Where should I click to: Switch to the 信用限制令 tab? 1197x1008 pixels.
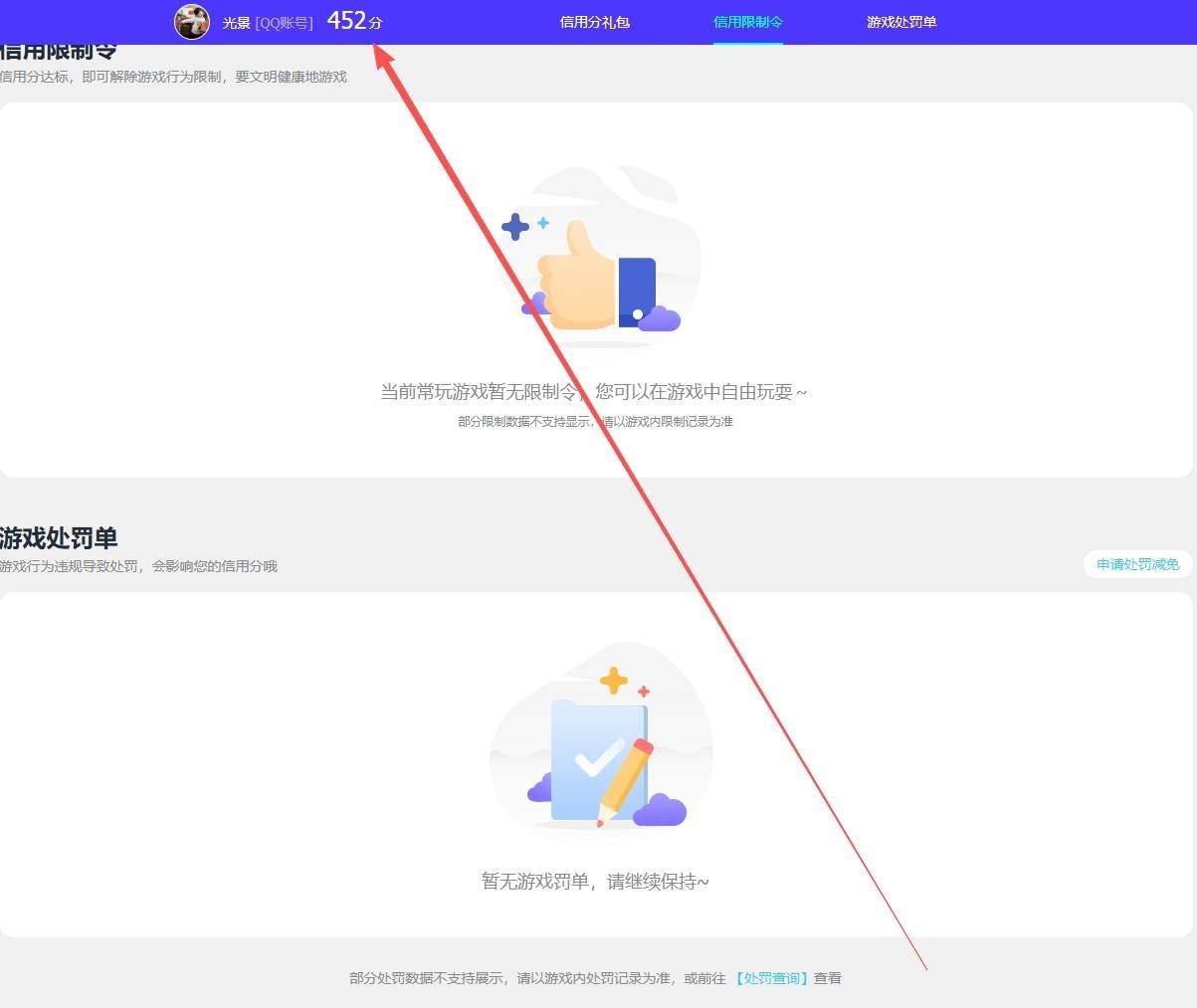[748, 22]
